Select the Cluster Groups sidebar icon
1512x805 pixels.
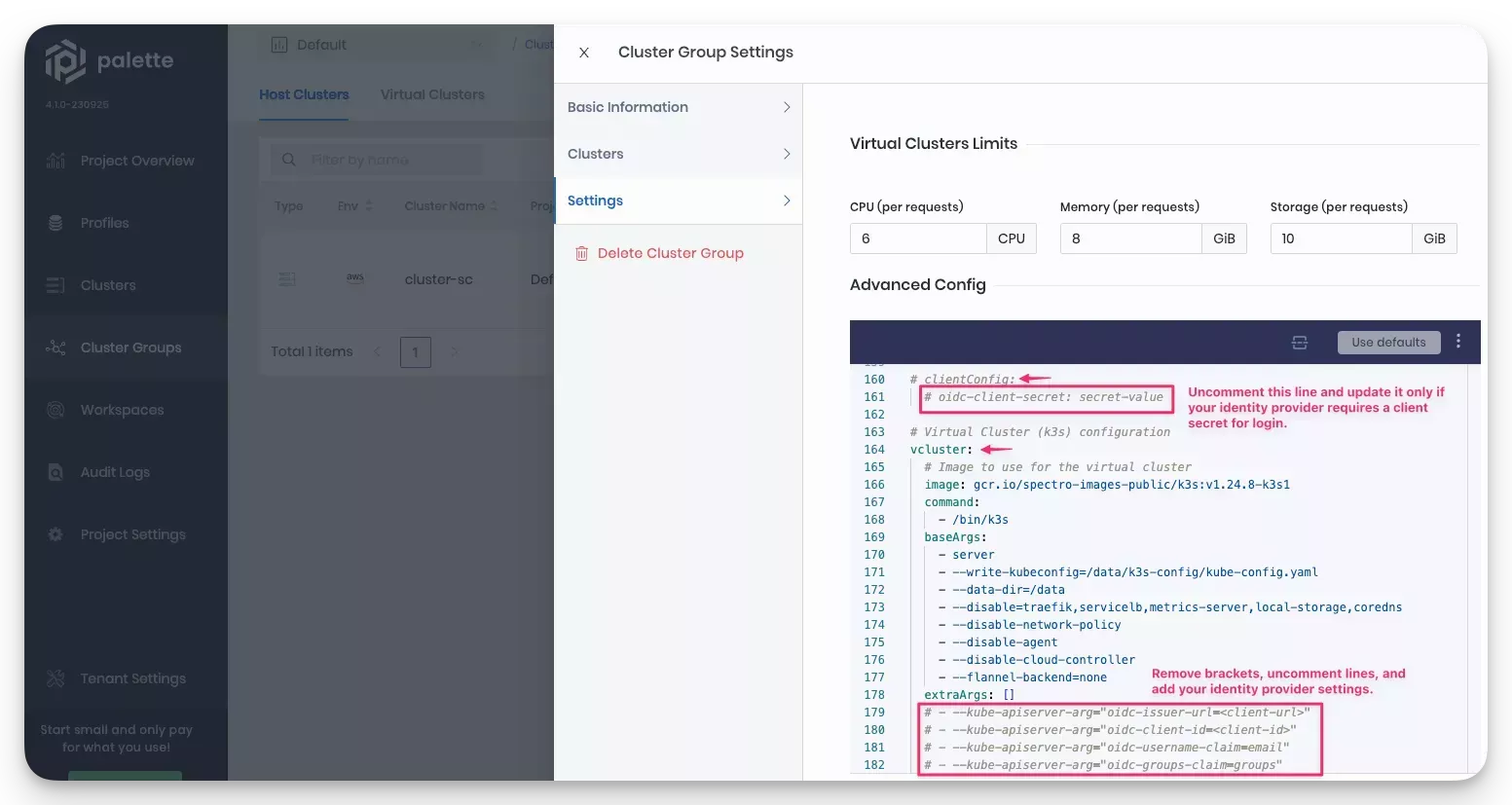click(56, 348)
